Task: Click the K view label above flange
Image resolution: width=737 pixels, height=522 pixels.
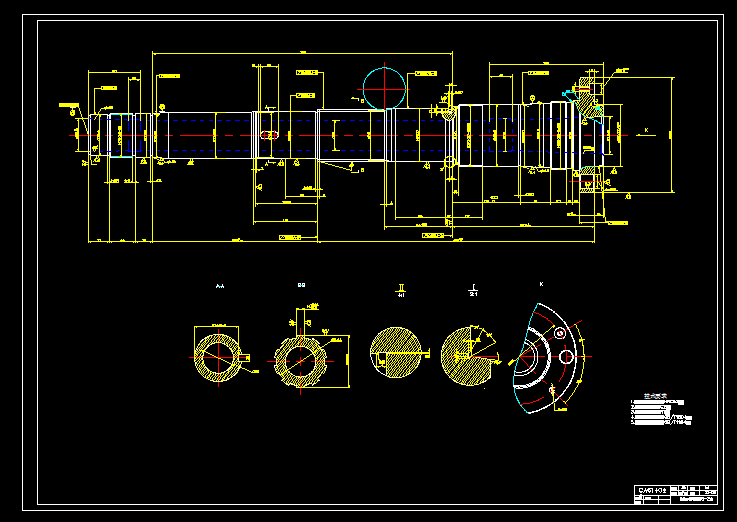Action: pos(541,284)
